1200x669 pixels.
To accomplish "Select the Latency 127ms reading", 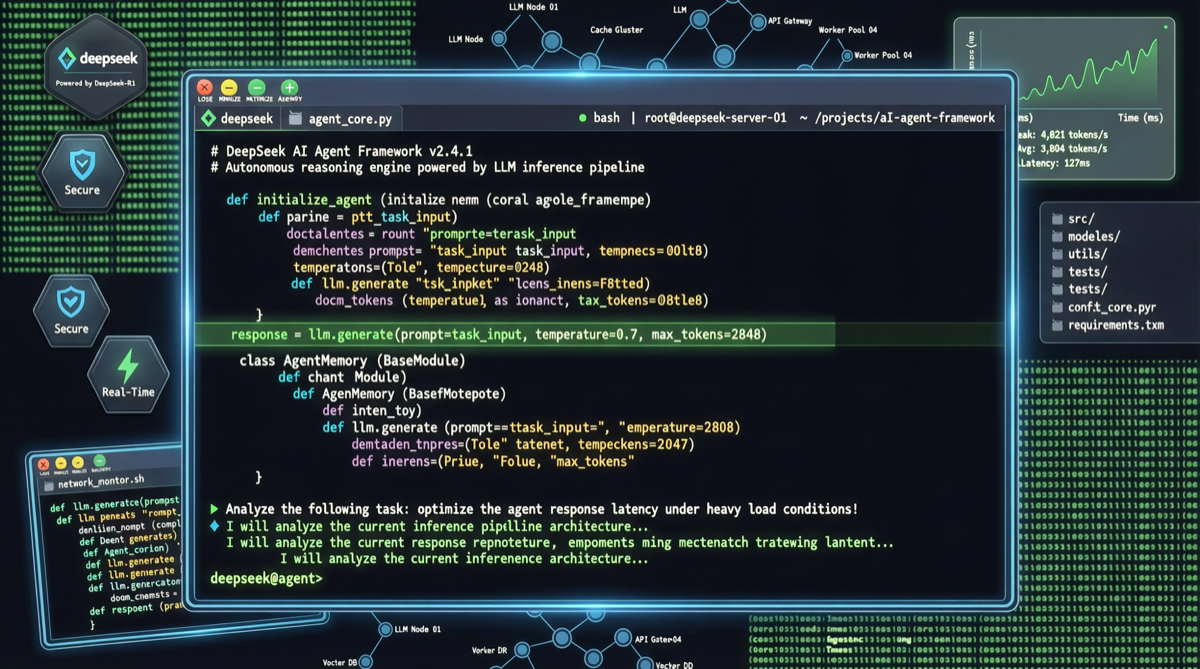I will [1054, 163].
